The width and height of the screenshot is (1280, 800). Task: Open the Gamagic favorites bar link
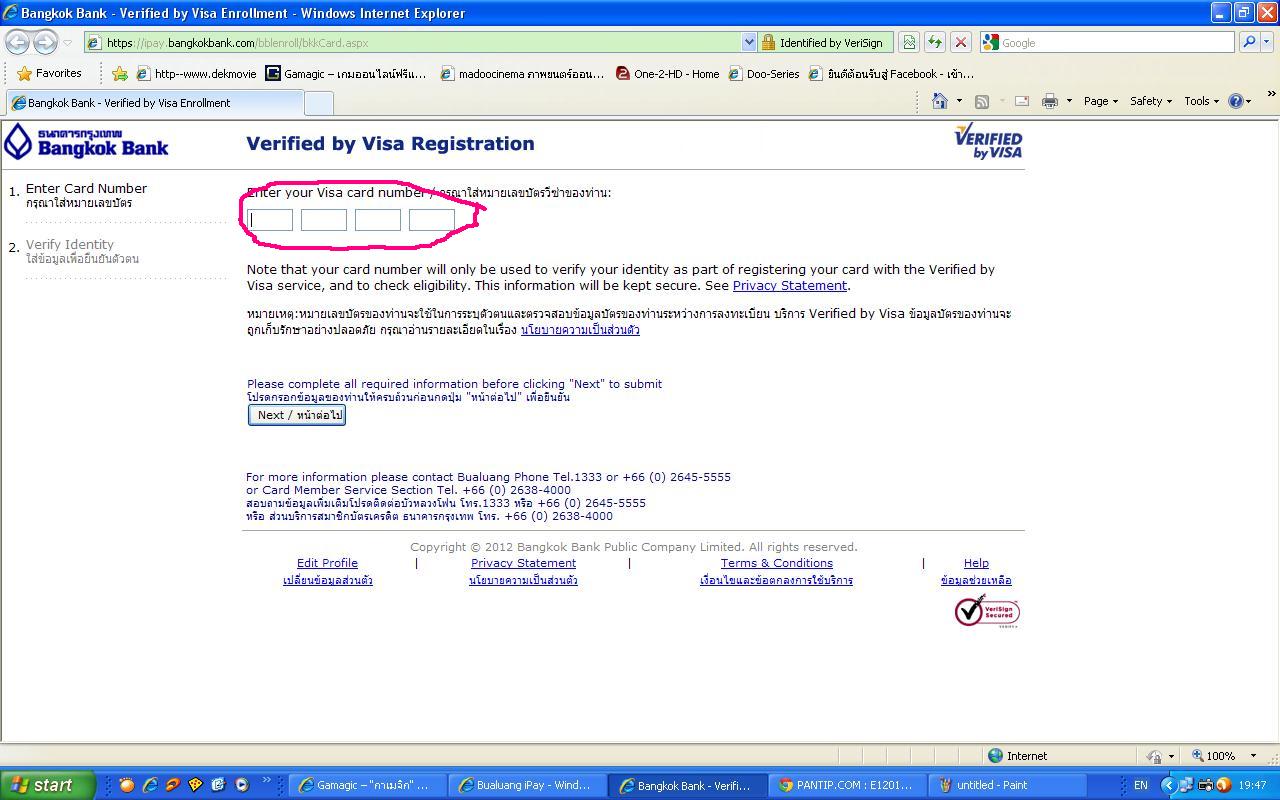(x=345, y=73)
